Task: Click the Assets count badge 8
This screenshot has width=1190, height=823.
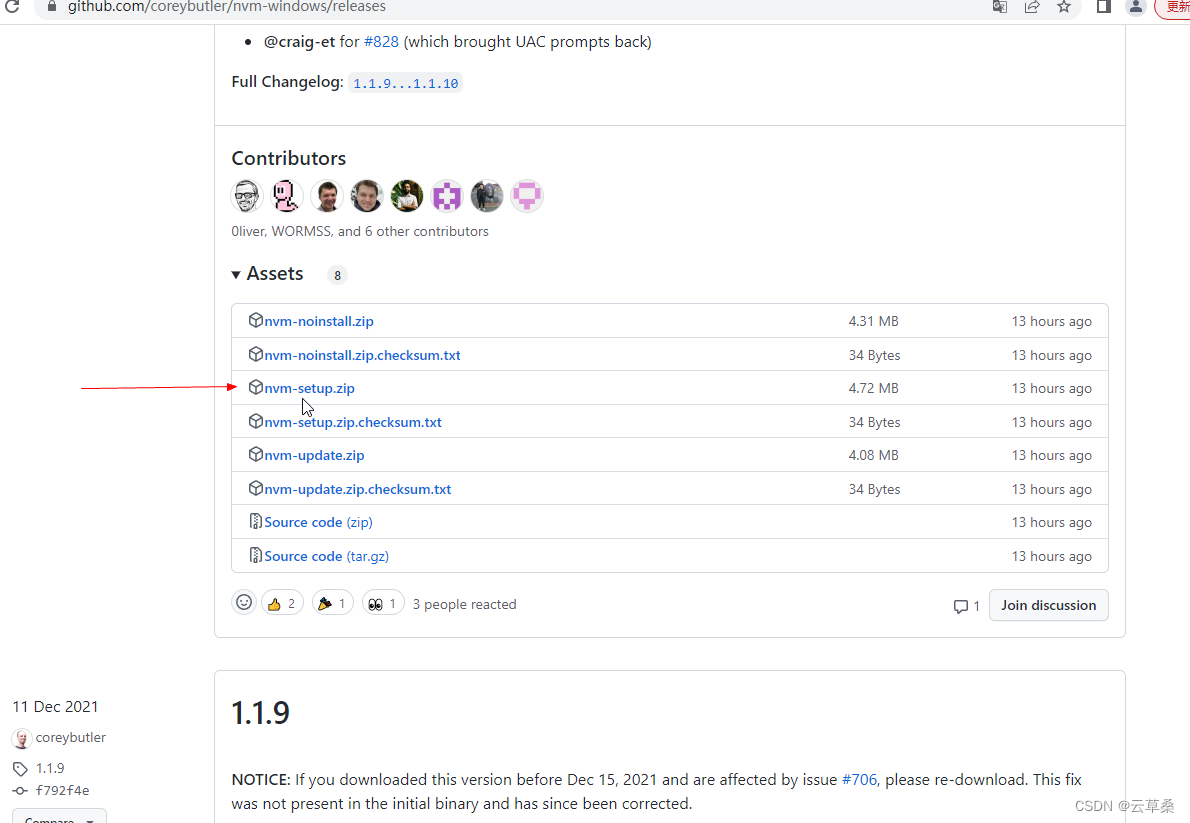Action: coord(337,275)
